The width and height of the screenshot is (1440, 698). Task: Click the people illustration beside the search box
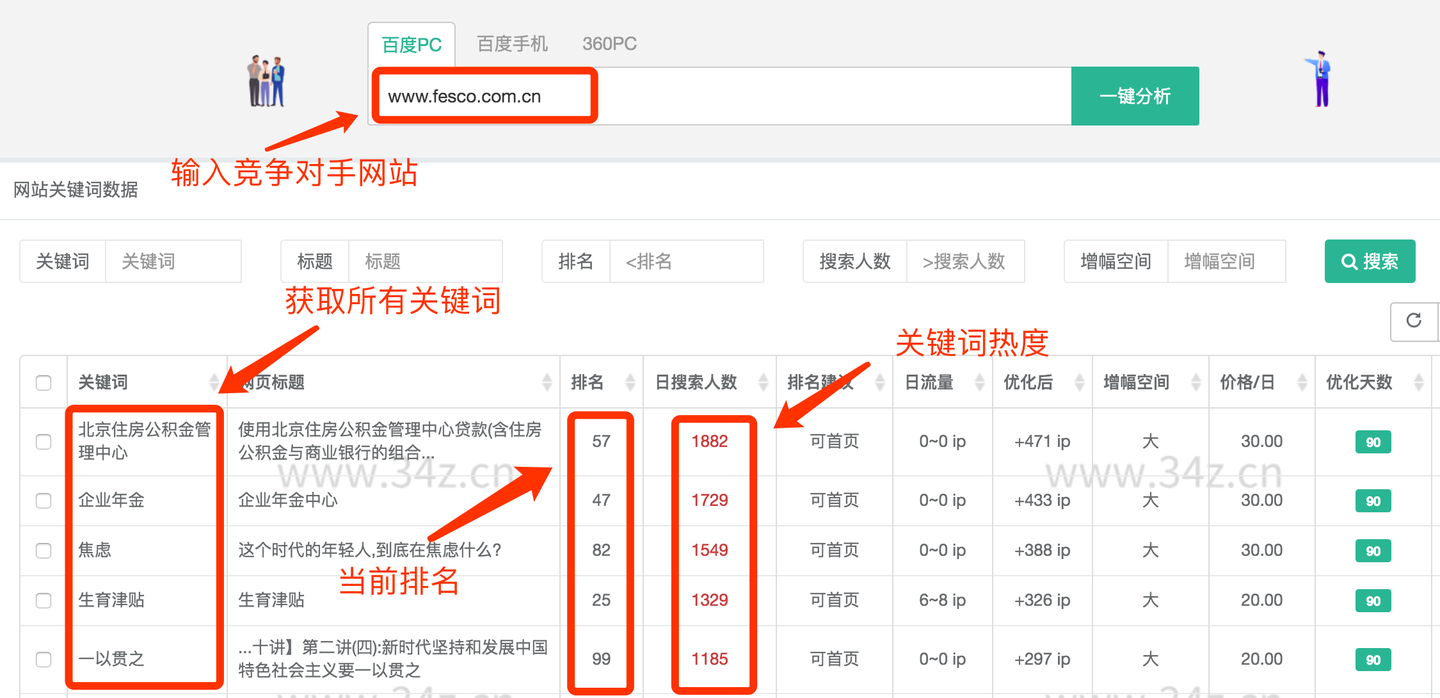coord(266,82)
